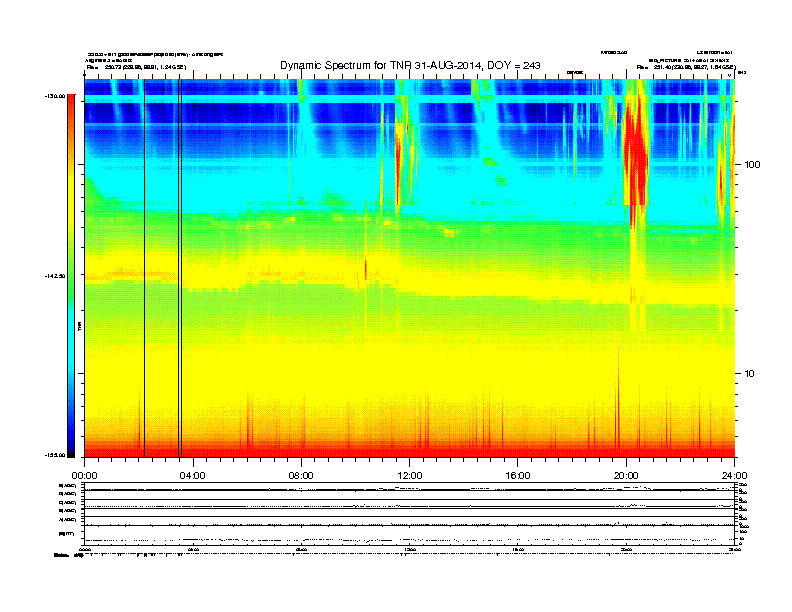Click the 10 frequency axis label

point(750,374)
